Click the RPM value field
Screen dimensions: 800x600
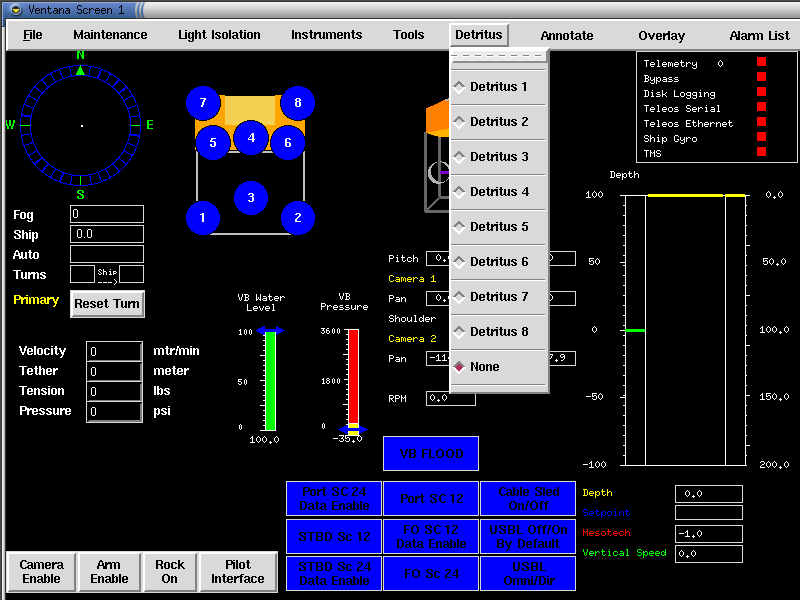coord(451,398)
